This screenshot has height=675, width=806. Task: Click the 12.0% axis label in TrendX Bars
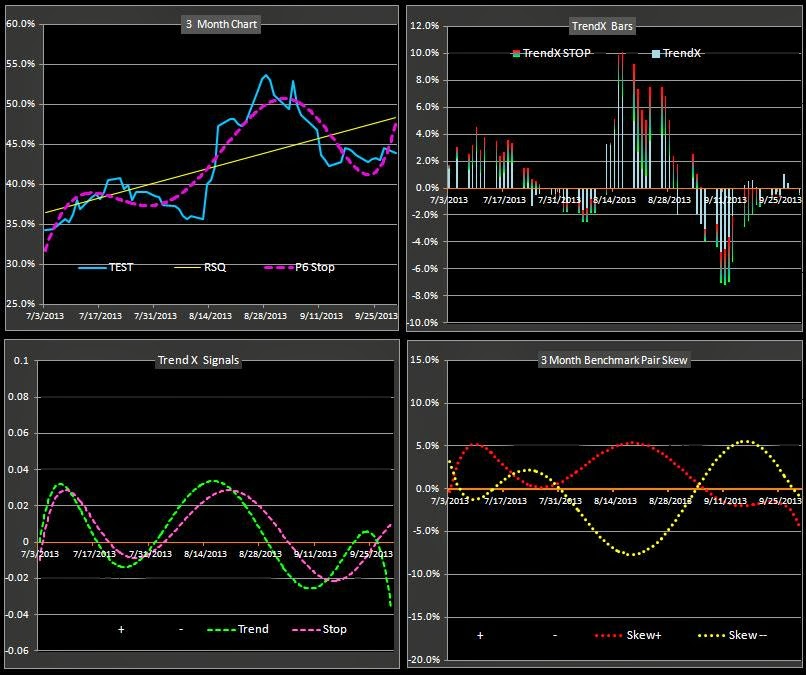pyautogui.click(x=425, y=26)
